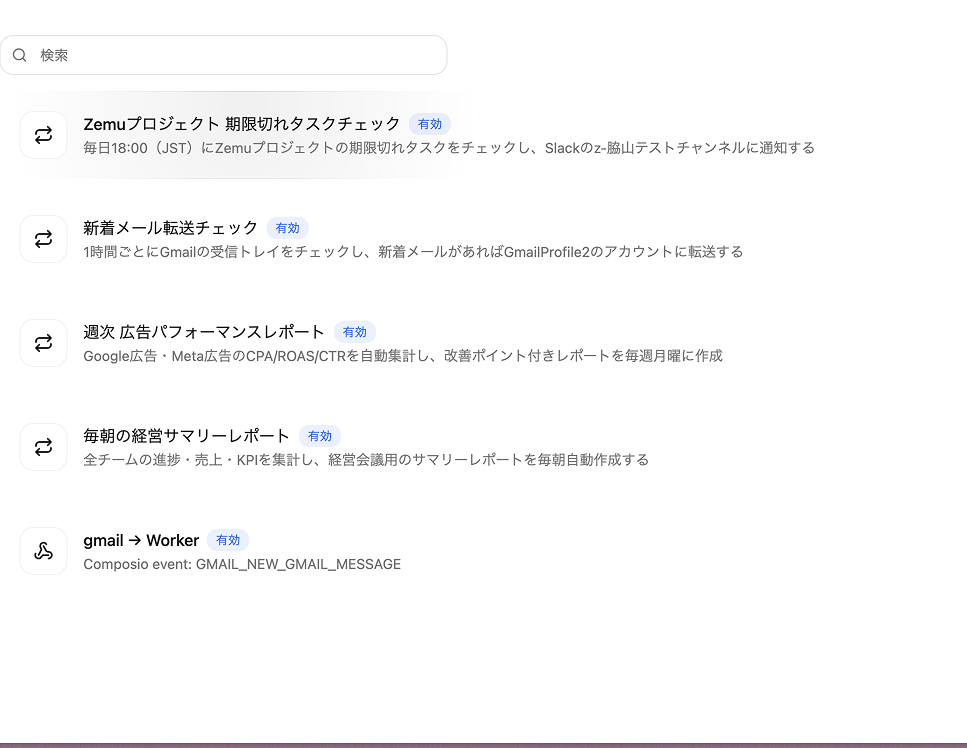Click loop icon beside 週次 広告パフォーマンスレポート

click(x=43, y=343)
